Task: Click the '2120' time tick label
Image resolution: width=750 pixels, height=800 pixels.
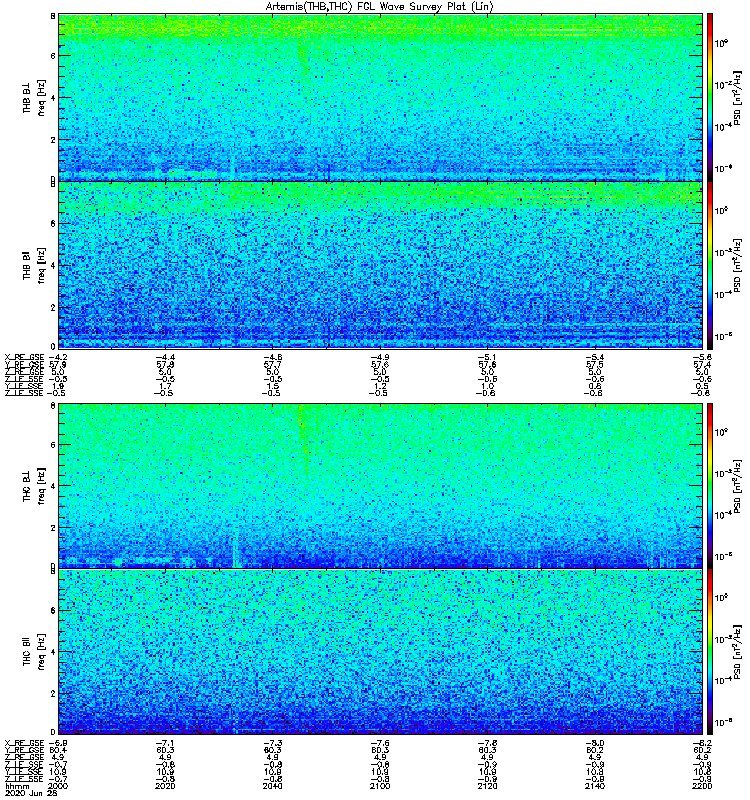Action: tap(487, 786)
